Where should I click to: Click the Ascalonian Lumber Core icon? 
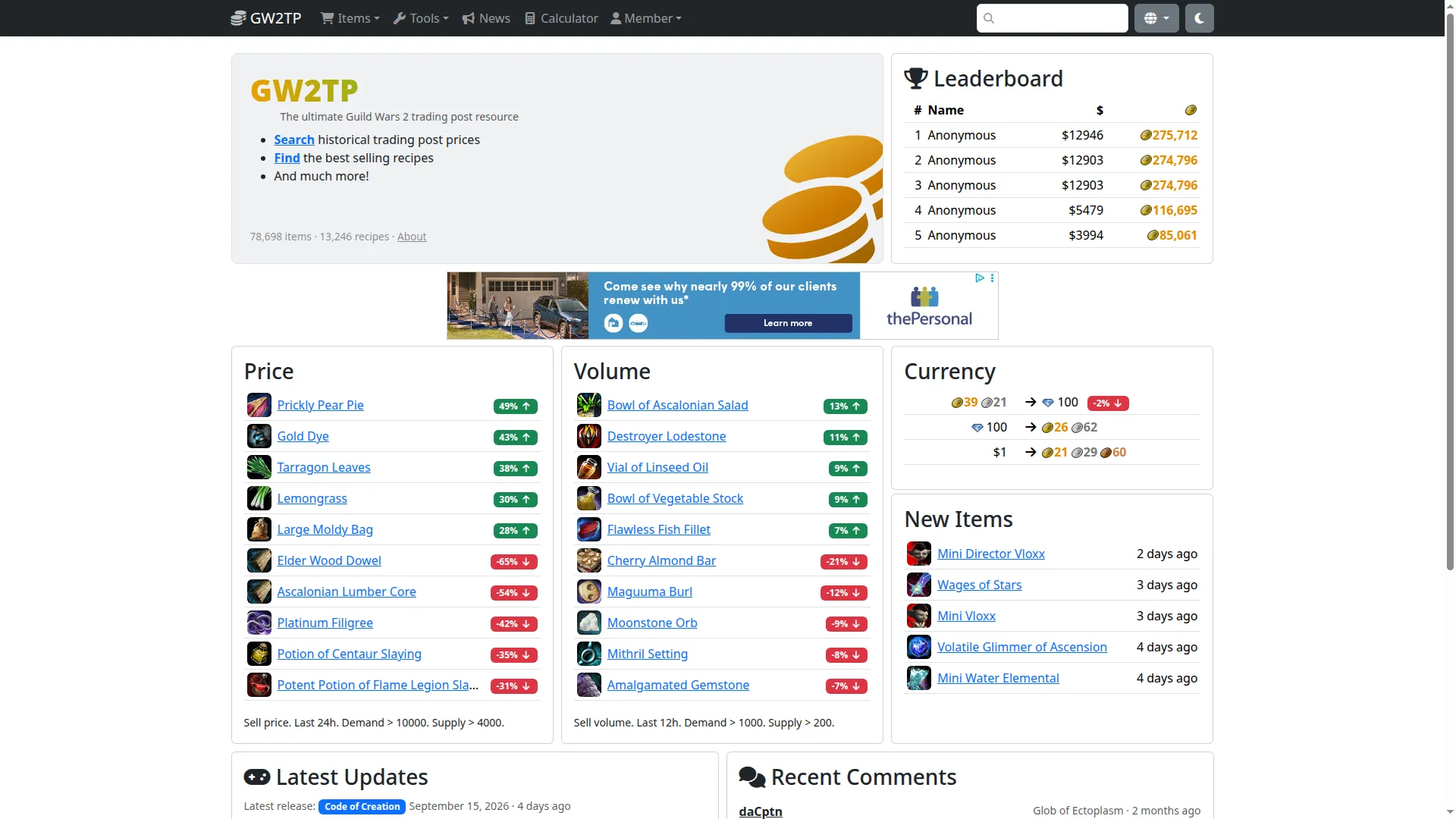pos(259,591)
